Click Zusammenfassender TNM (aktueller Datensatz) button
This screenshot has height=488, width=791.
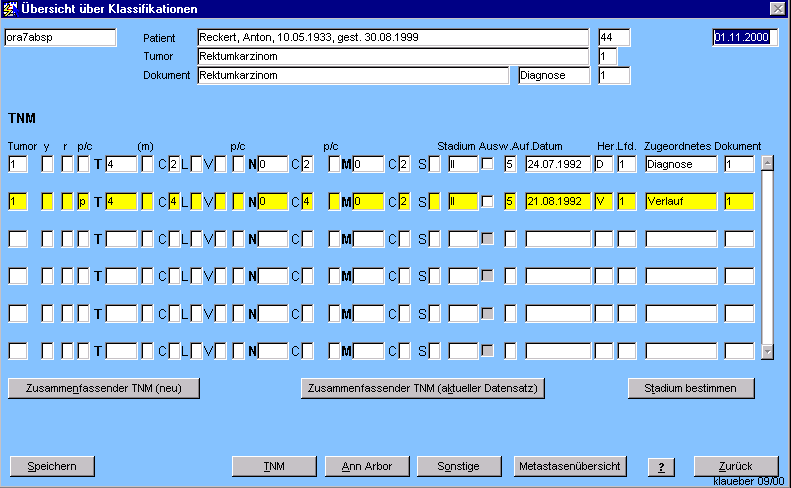[422, 388]
